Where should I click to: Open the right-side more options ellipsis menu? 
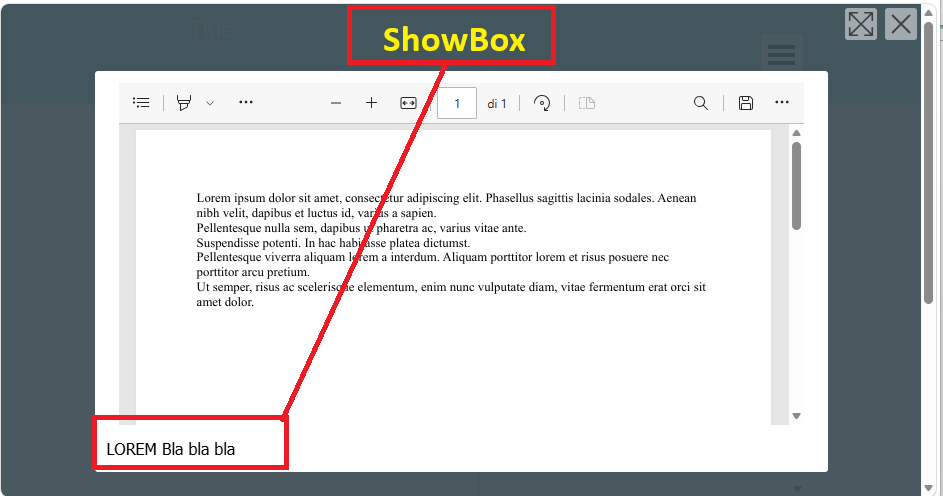[x=782, y=103]
